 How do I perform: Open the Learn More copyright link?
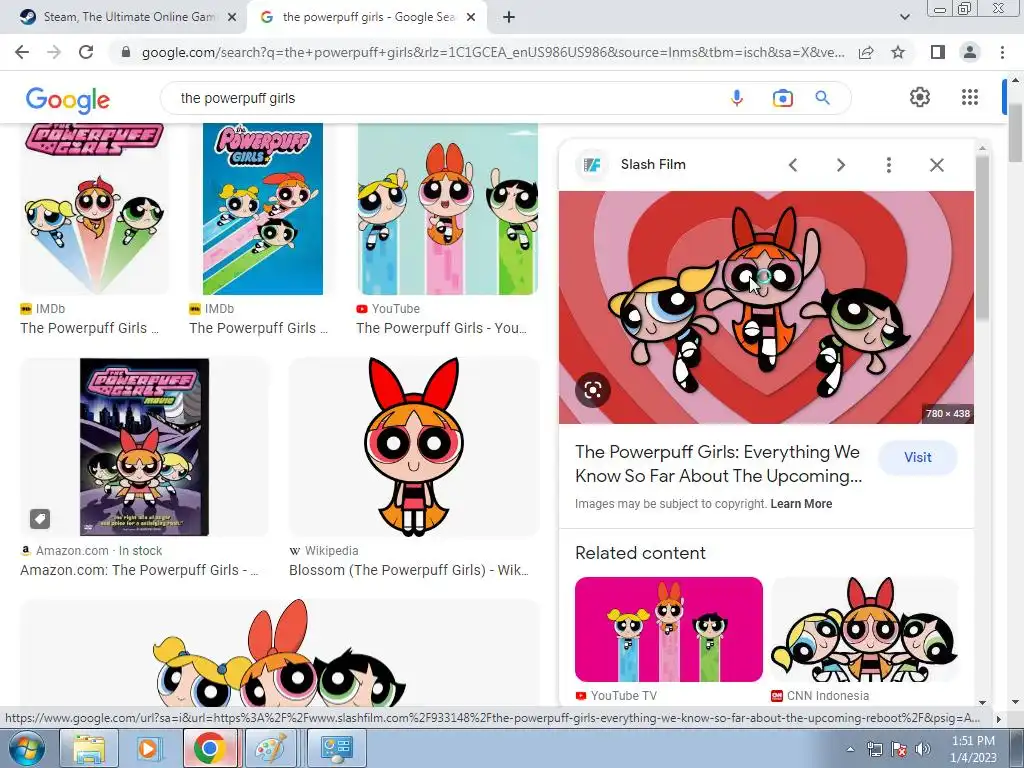coord(801,504)
